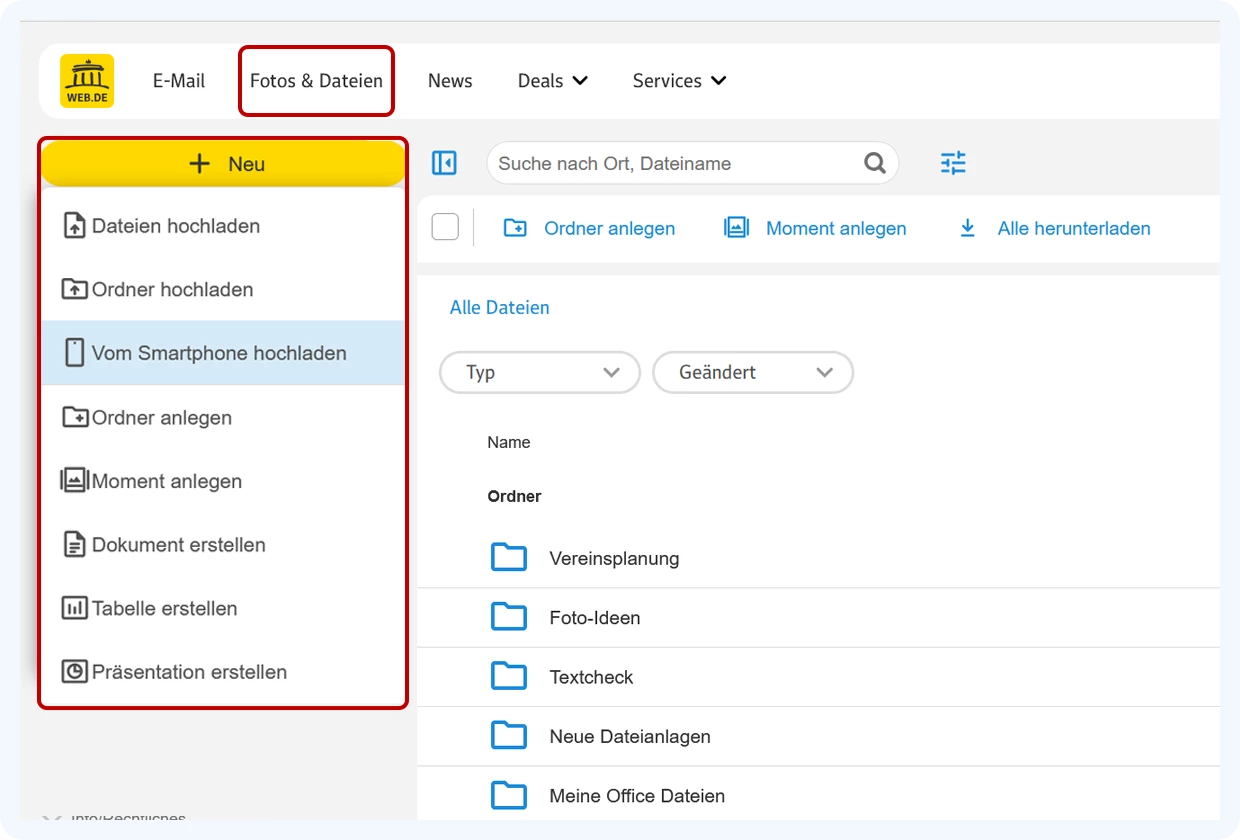Switch to the E-Mail tab
The width and height of the screenshot is (1240, 840).
(x=179, y=81)
